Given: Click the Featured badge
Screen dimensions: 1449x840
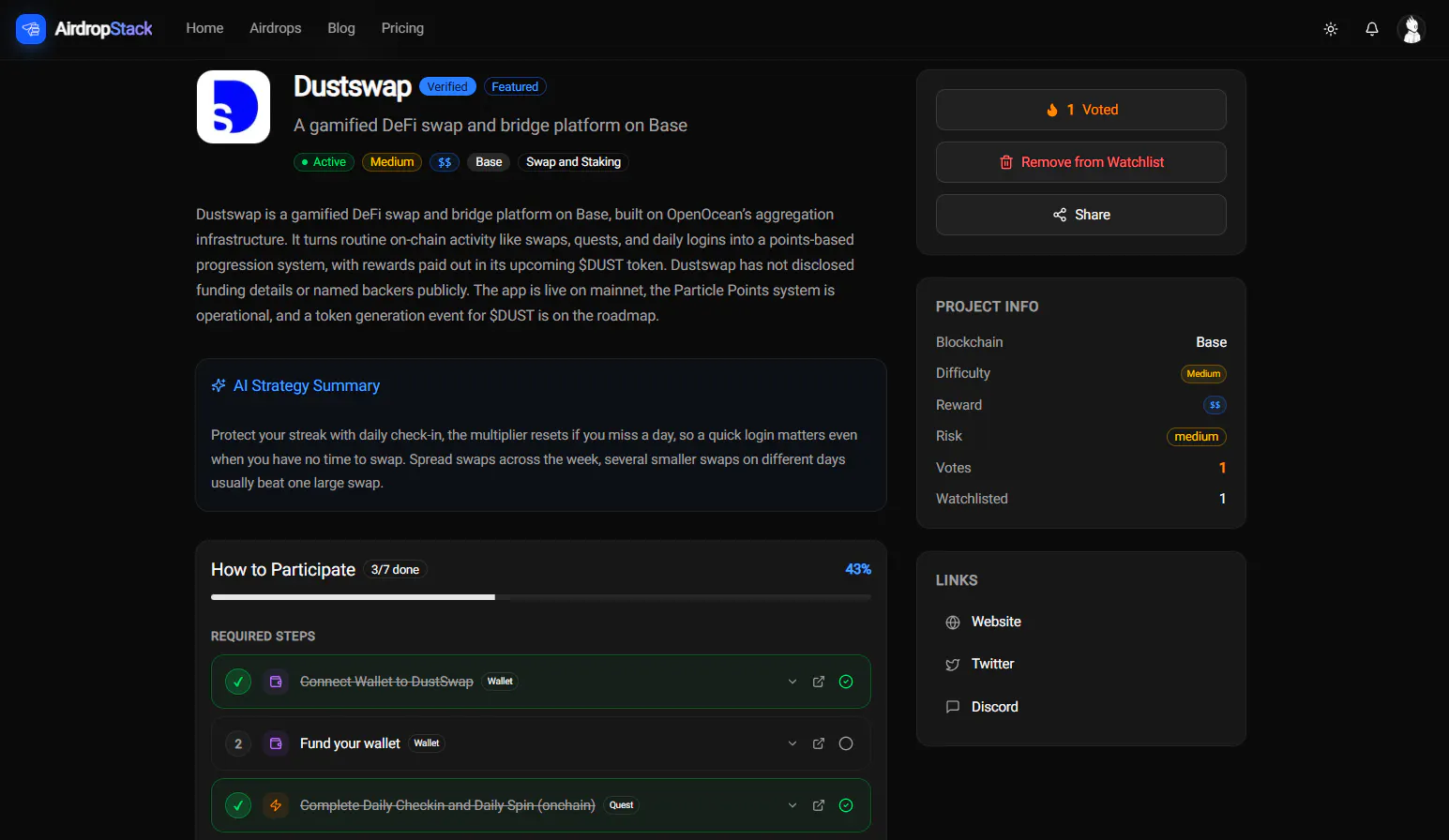Looking at the screenshot, I should (x=515, y=86).
